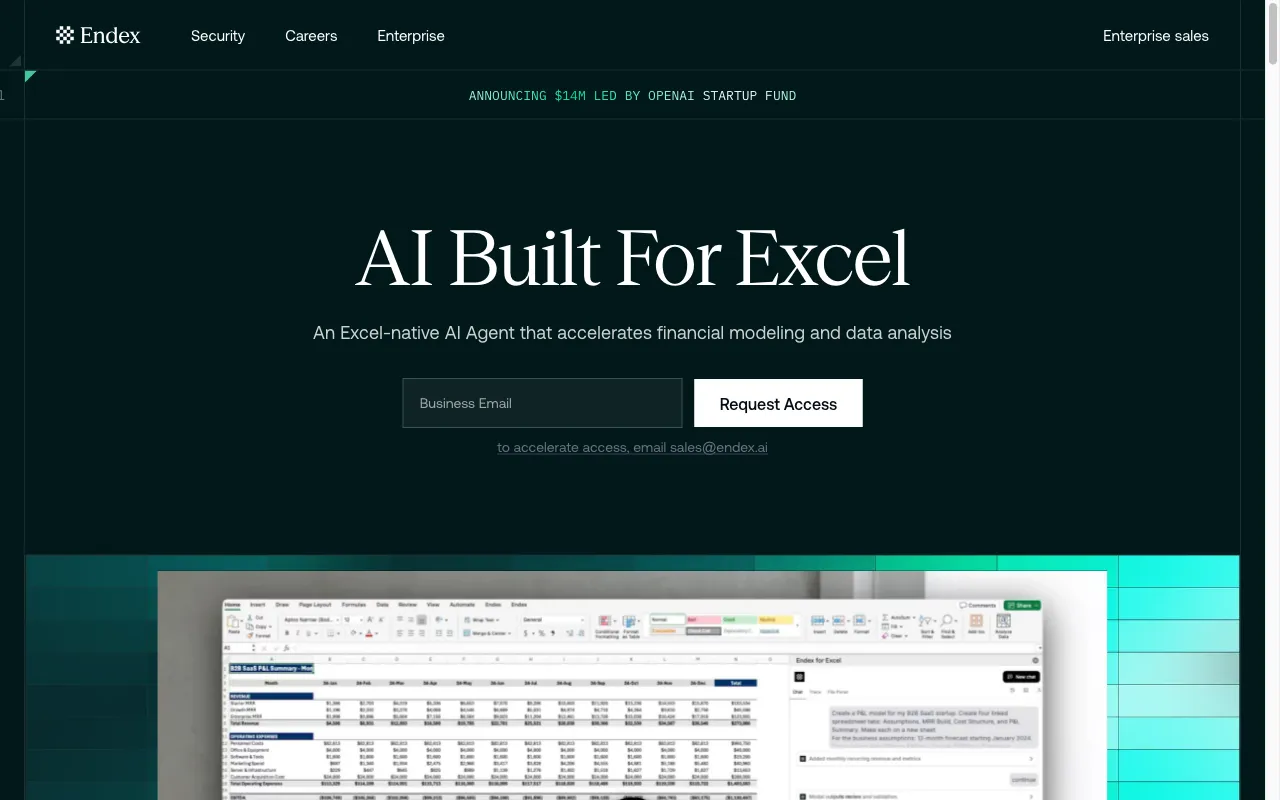The image size is (1280, 800).
Task: Follow the sales@endex.ai email link
Action: point(632,447)
